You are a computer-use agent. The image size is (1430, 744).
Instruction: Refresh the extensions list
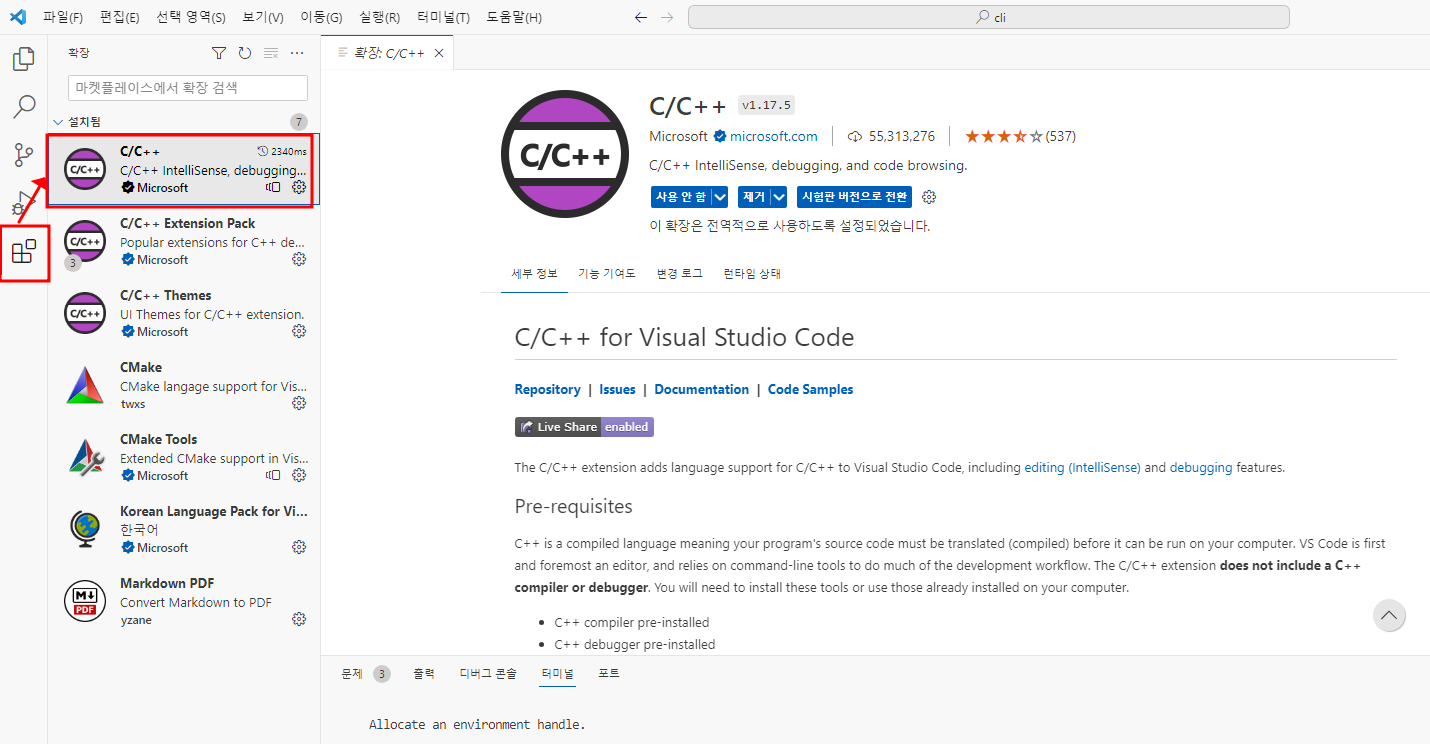click(x=245, y=53)
